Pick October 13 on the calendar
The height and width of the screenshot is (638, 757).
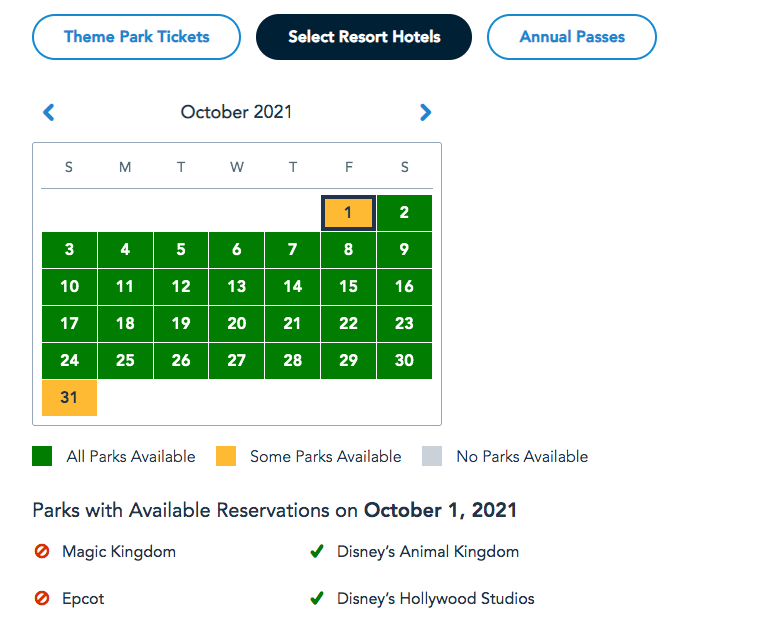237,286
